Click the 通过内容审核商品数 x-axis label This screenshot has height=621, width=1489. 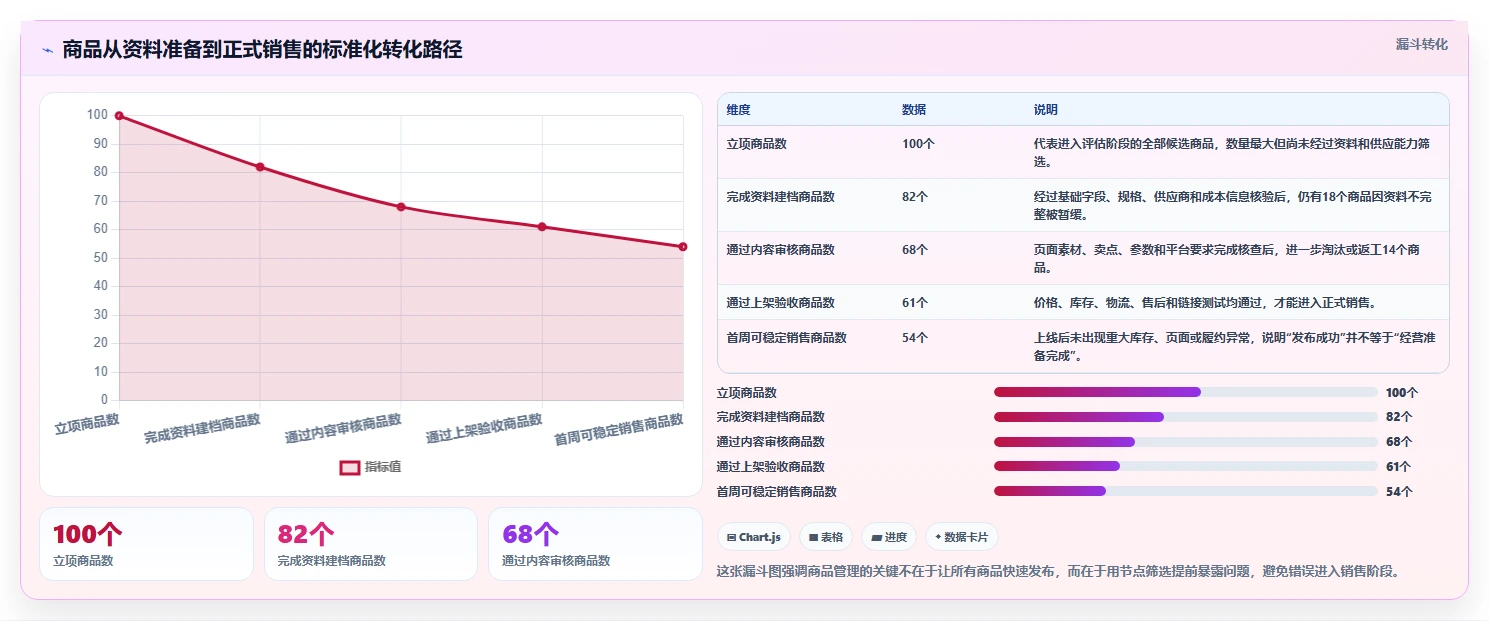pos(343,428)
